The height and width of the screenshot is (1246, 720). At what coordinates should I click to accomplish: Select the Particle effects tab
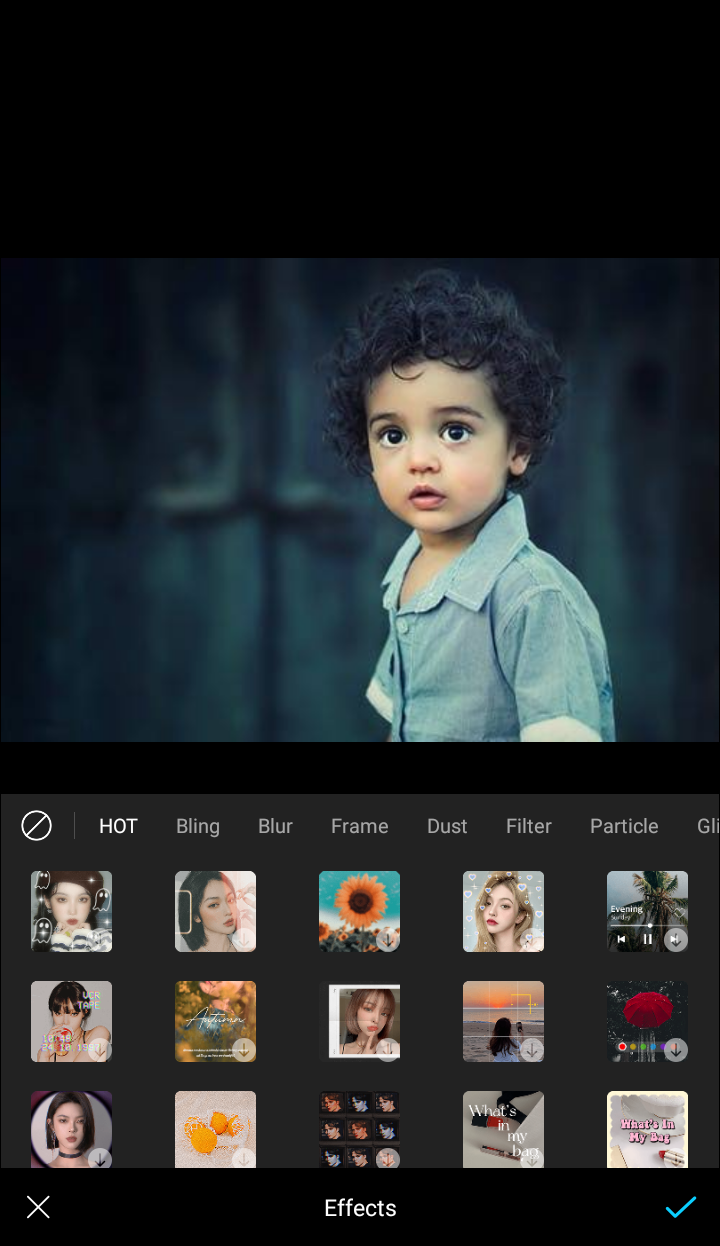coord(624,826)
